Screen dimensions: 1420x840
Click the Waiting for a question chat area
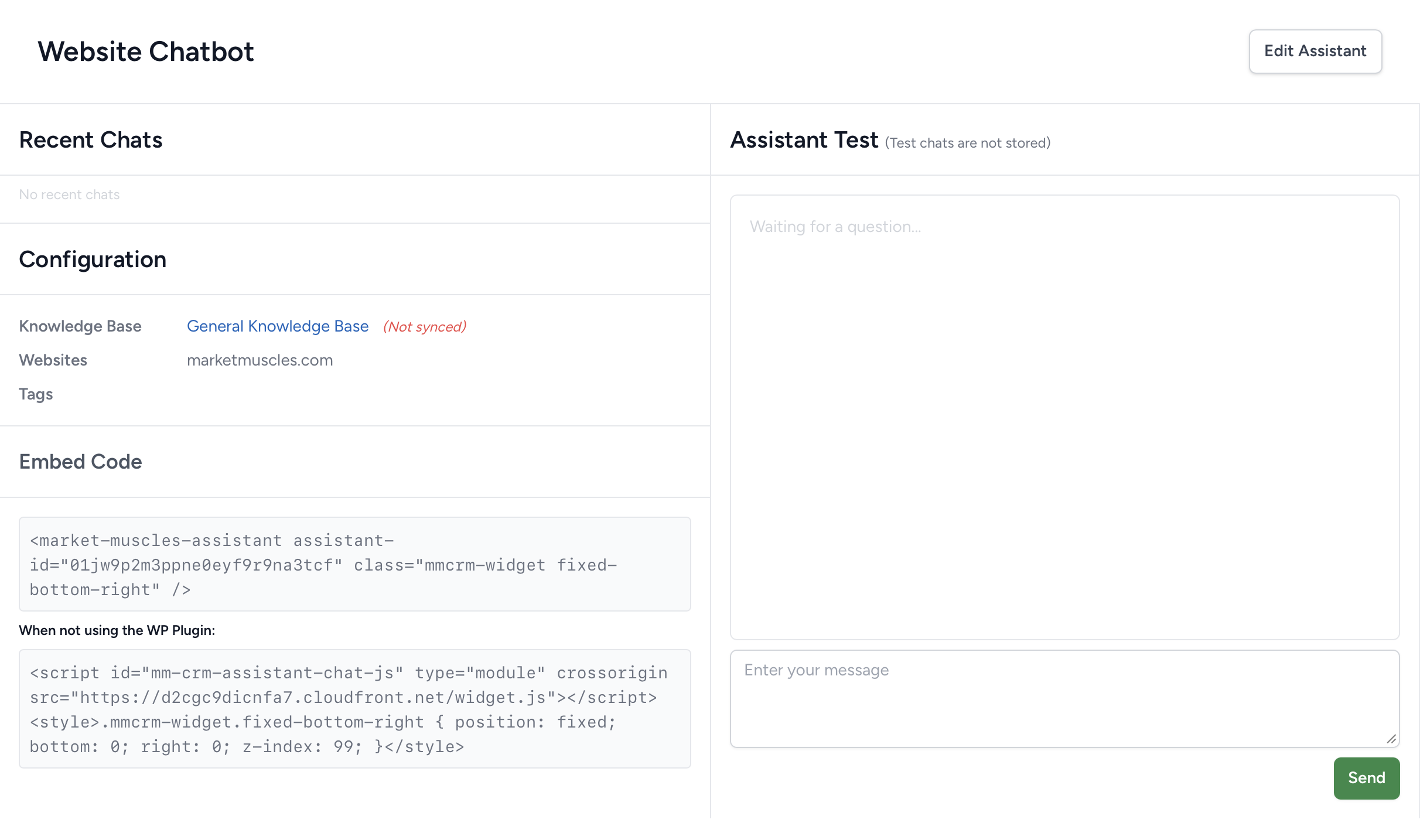pyautogui.click(x=1064, y=416)
